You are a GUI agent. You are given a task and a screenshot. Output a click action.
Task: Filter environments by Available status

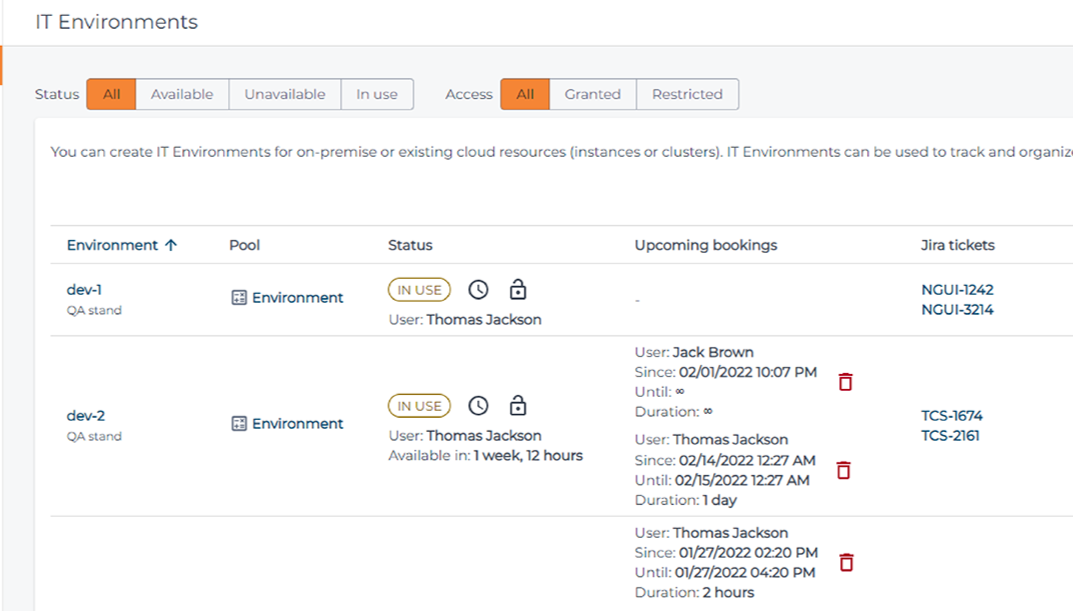click(x=182, y=93)
